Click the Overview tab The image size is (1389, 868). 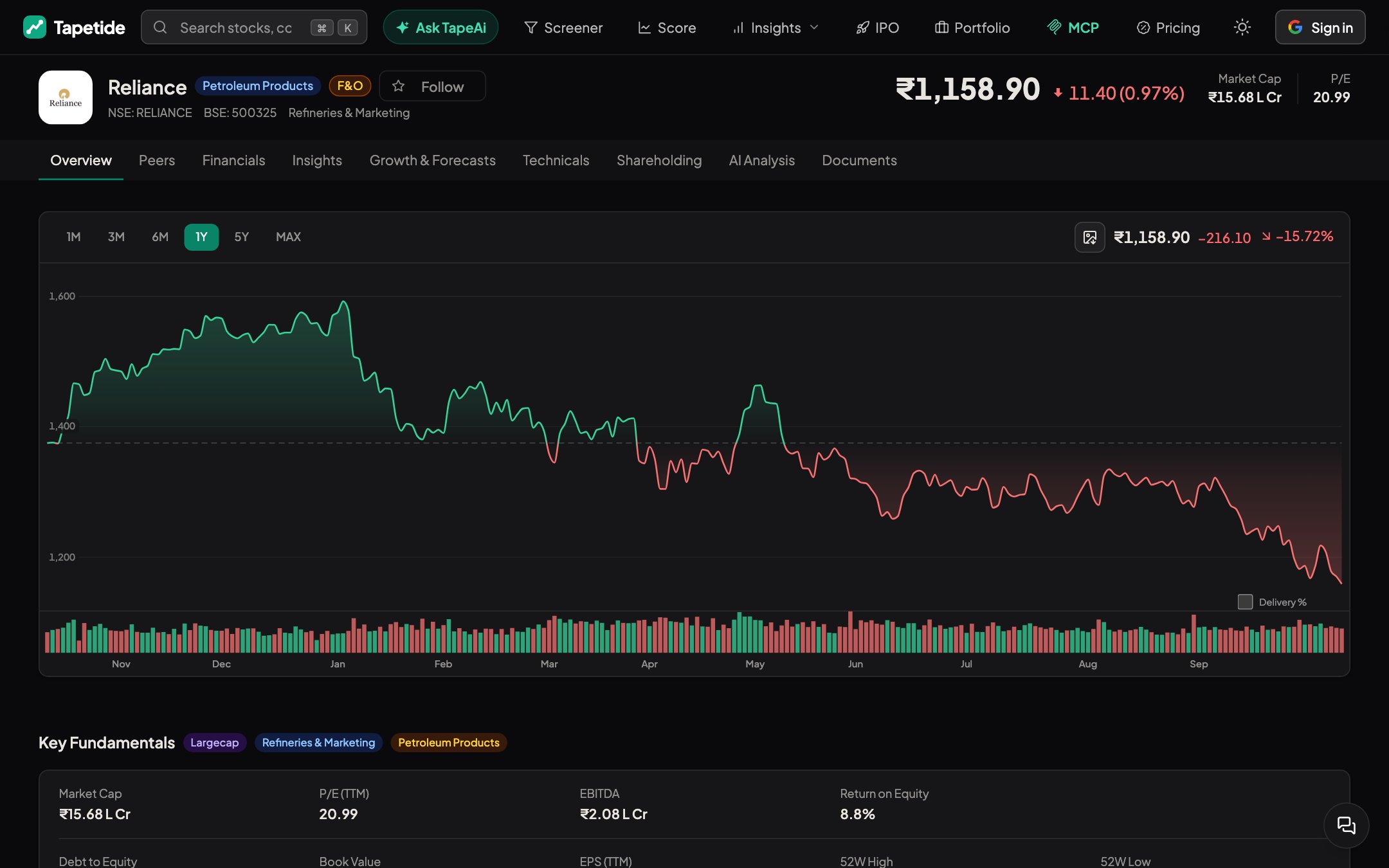point(81,160)
